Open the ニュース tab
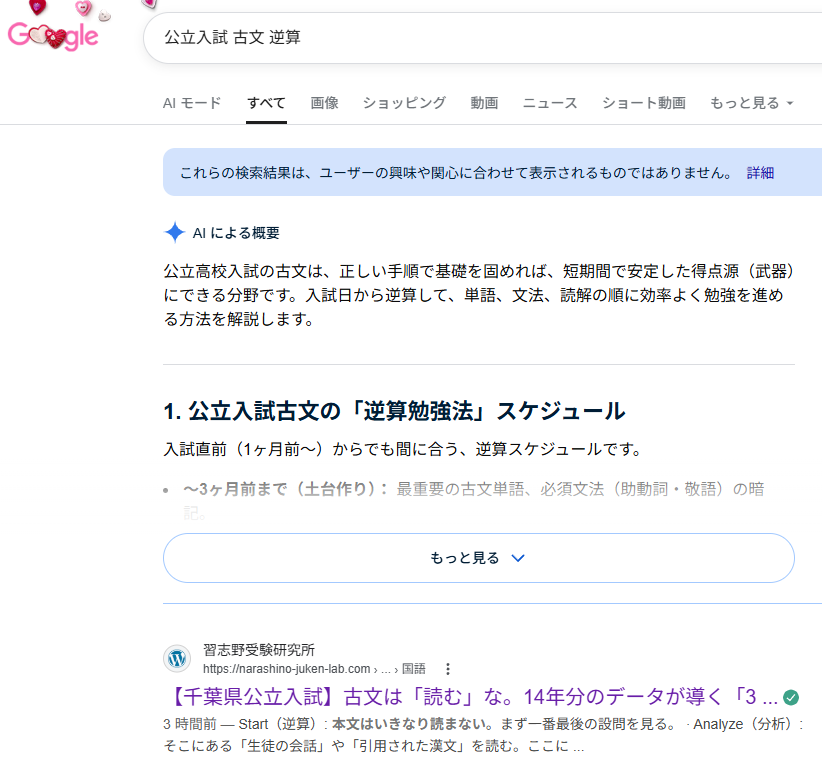 pyautogui.click(x=550, y=103)
